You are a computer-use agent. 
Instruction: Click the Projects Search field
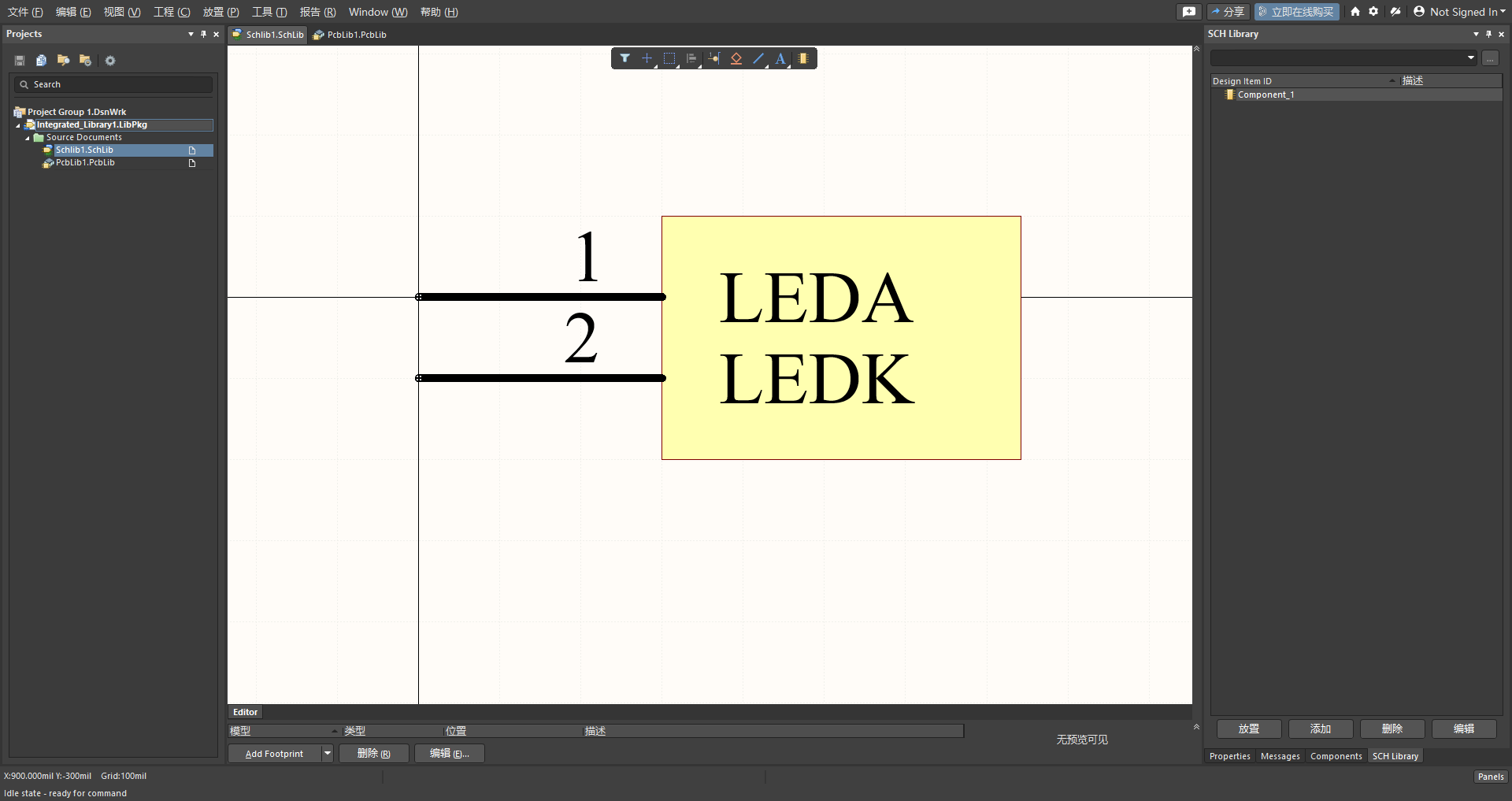pyautogui.click(x=113, y=84)
